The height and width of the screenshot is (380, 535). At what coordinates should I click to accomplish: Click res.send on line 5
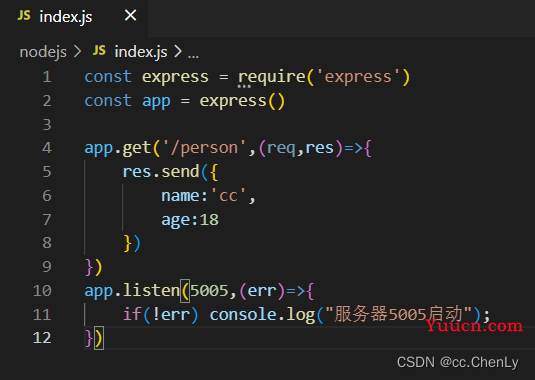coord(161,172)
